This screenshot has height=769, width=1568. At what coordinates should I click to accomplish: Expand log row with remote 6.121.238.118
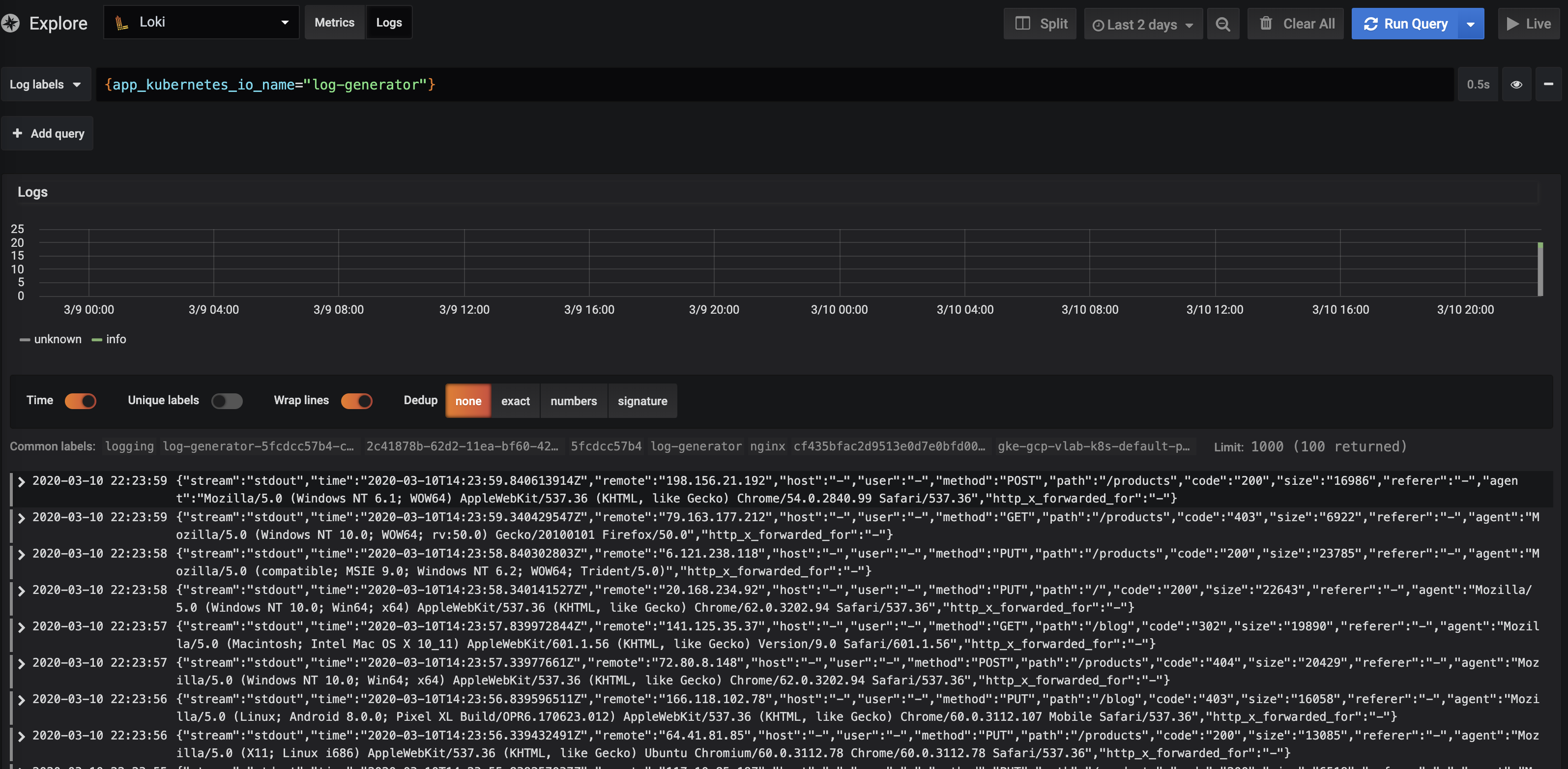point(21,555)
